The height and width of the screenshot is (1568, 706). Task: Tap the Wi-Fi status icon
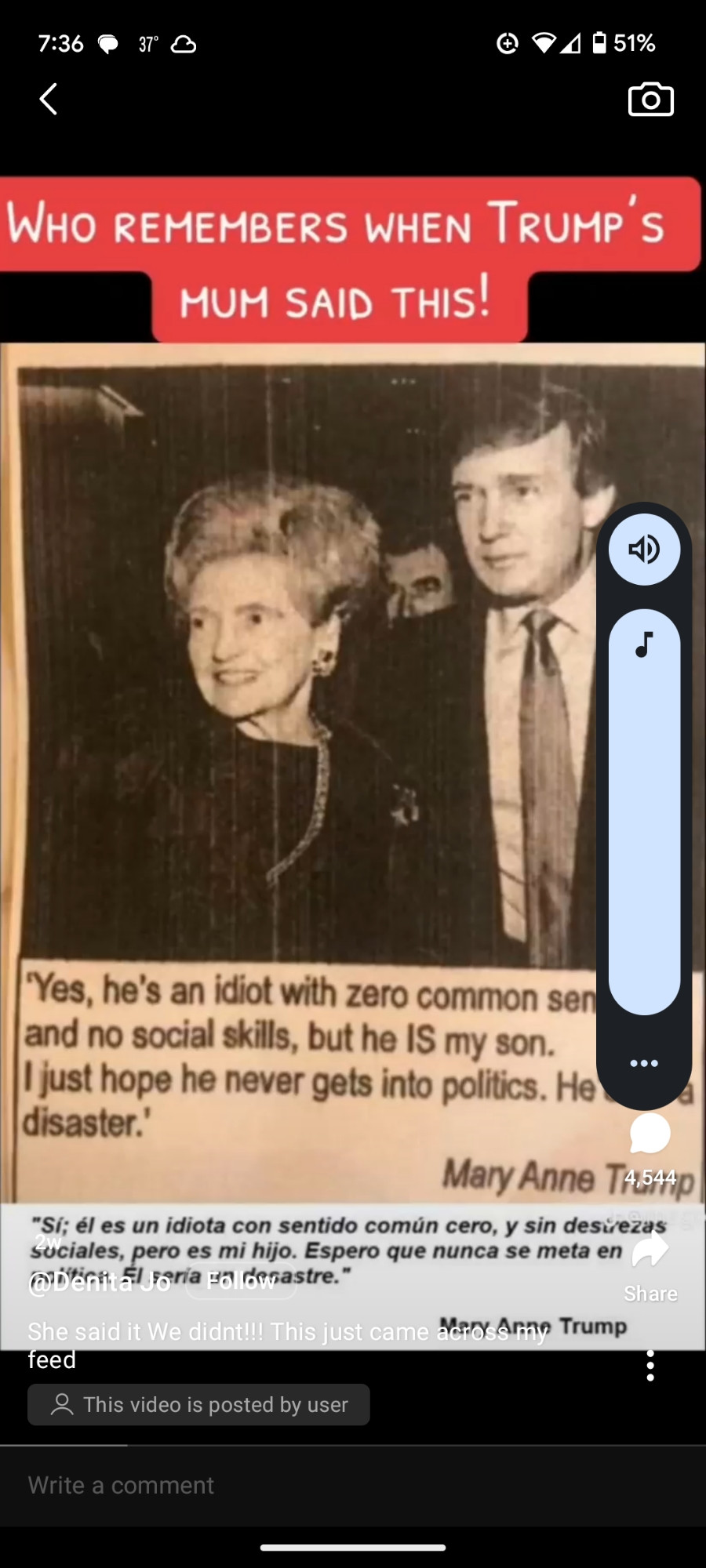coord(544,43)
